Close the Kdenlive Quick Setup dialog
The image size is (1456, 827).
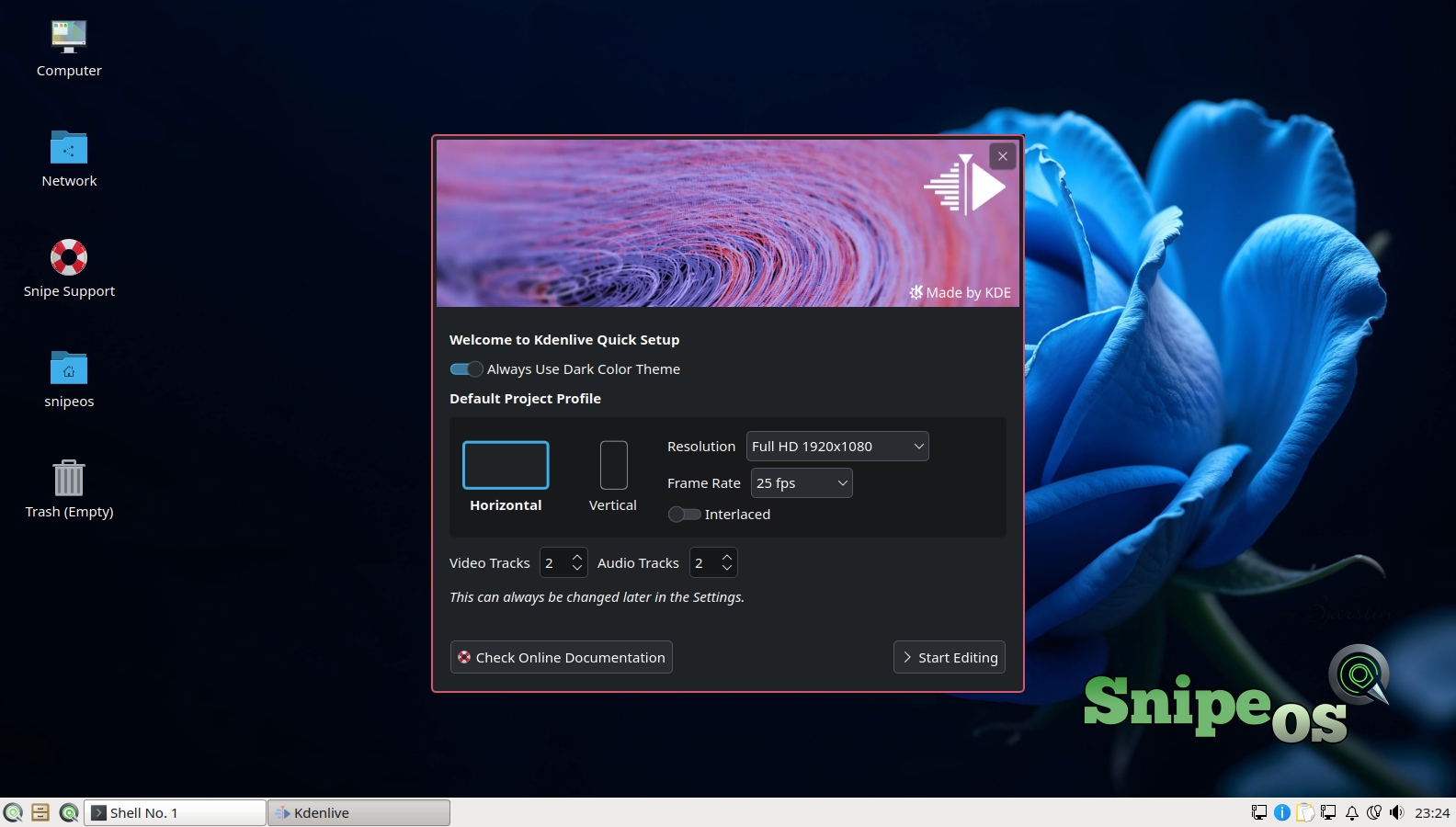tap(1003, 156)
